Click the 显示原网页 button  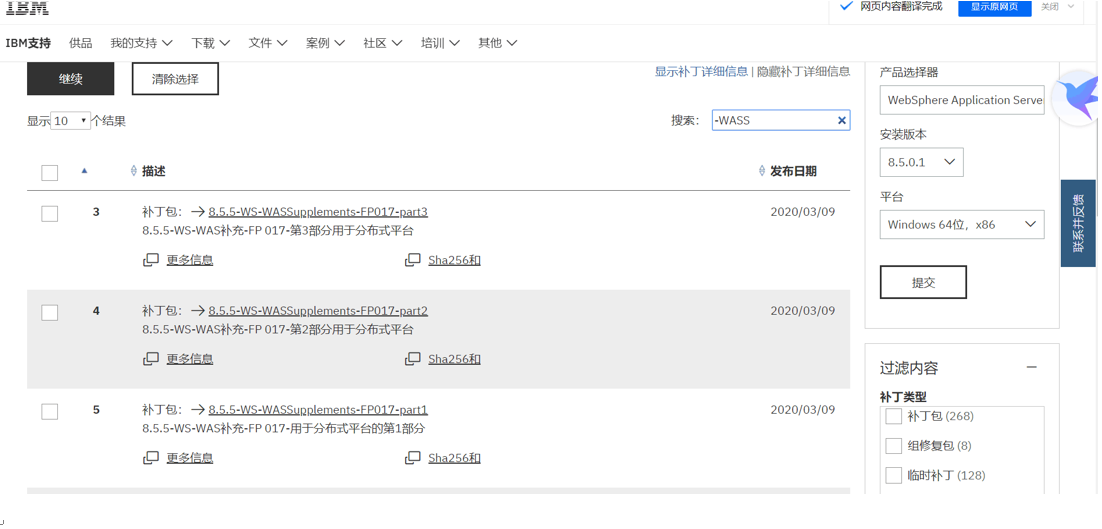[x=994, y=6]
